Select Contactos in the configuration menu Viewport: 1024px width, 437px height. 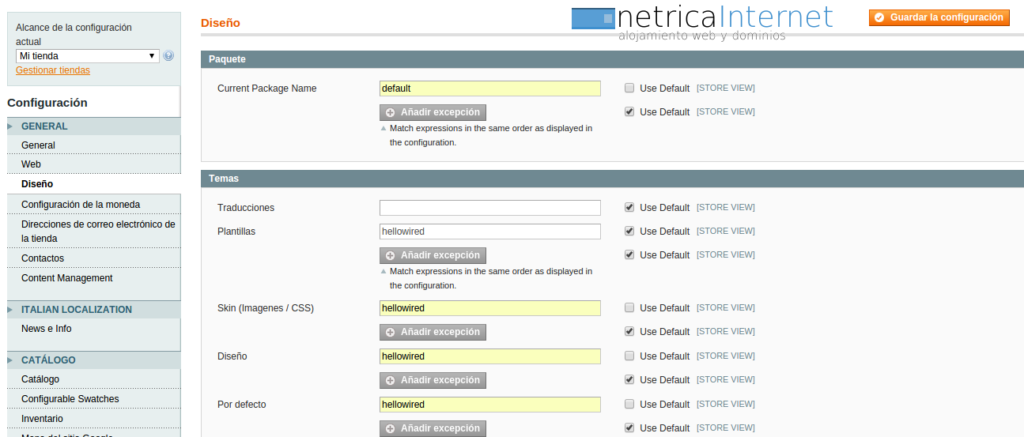[x=42, y=258]
